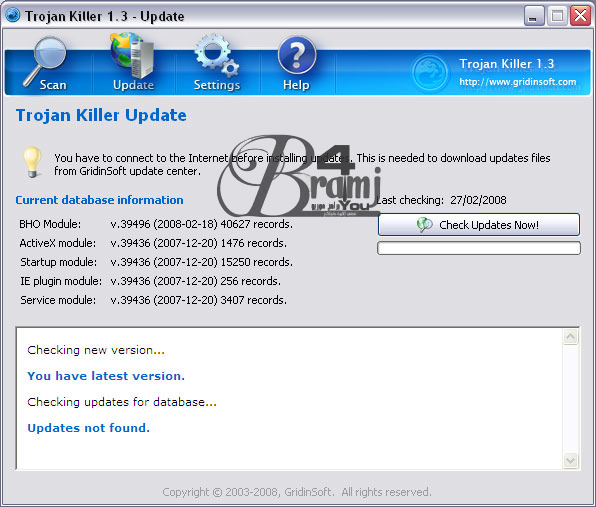The width and height of the screenshot is (596, 507).
Task: Open the http://www.gridinsoft.com link
Action: [518, 82]
